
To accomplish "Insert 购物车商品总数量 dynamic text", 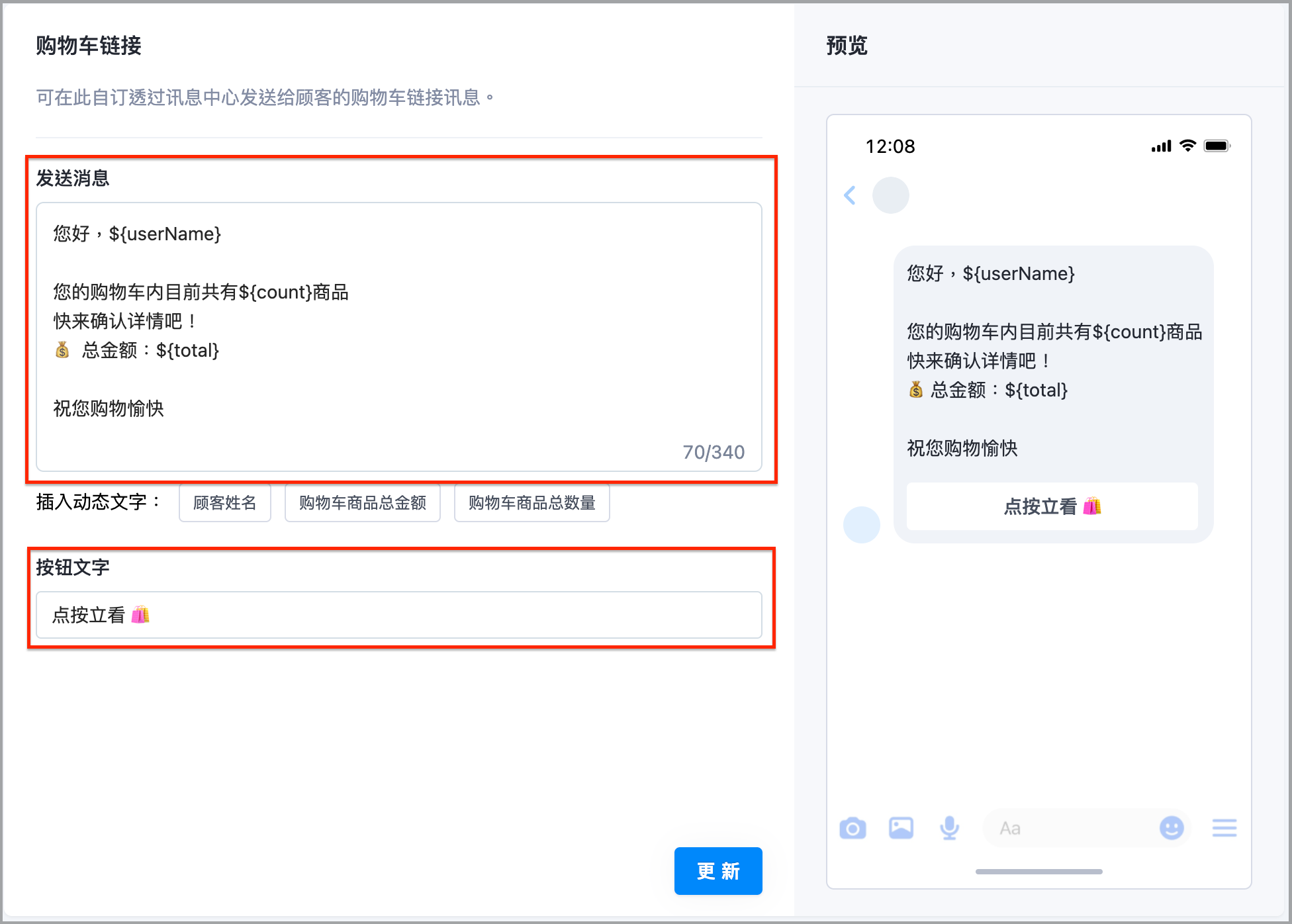I will (x=532, y=503).
